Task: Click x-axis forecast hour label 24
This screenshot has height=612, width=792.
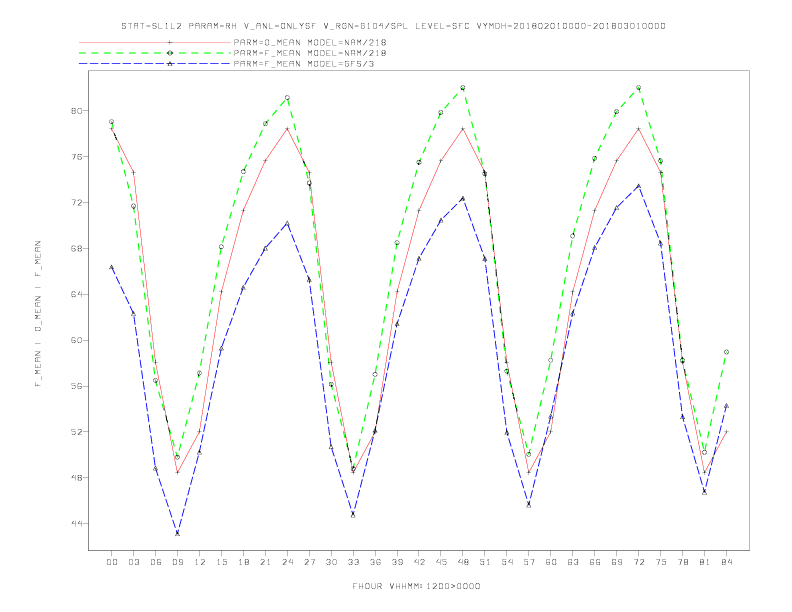Action: (x=287, y=562)
